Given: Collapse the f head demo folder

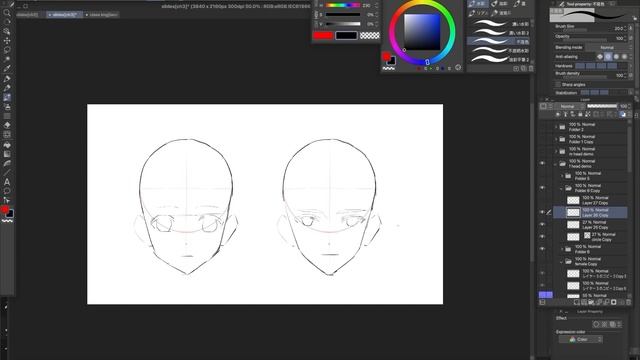Looking at the screenshot, I should (556, 164).
